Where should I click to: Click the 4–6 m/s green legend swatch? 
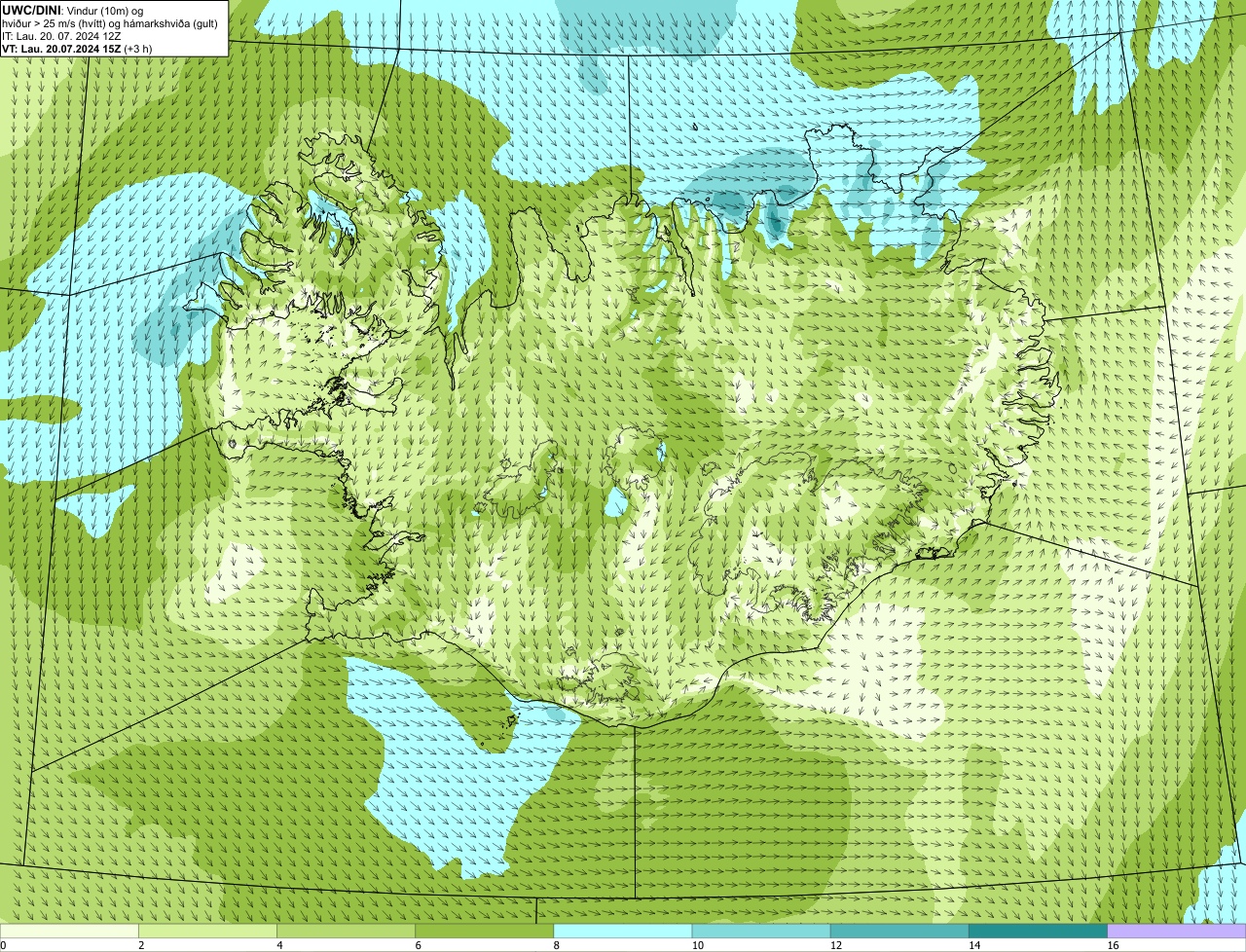pos(347,931)
